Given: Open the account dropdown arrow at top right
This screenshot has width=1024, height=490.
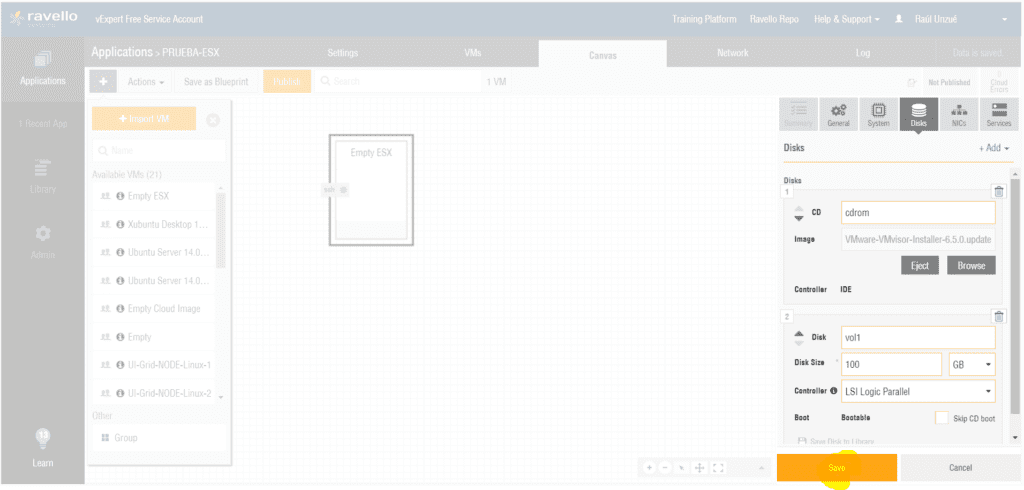Looking at the screenshot, I should point(1004,20).
